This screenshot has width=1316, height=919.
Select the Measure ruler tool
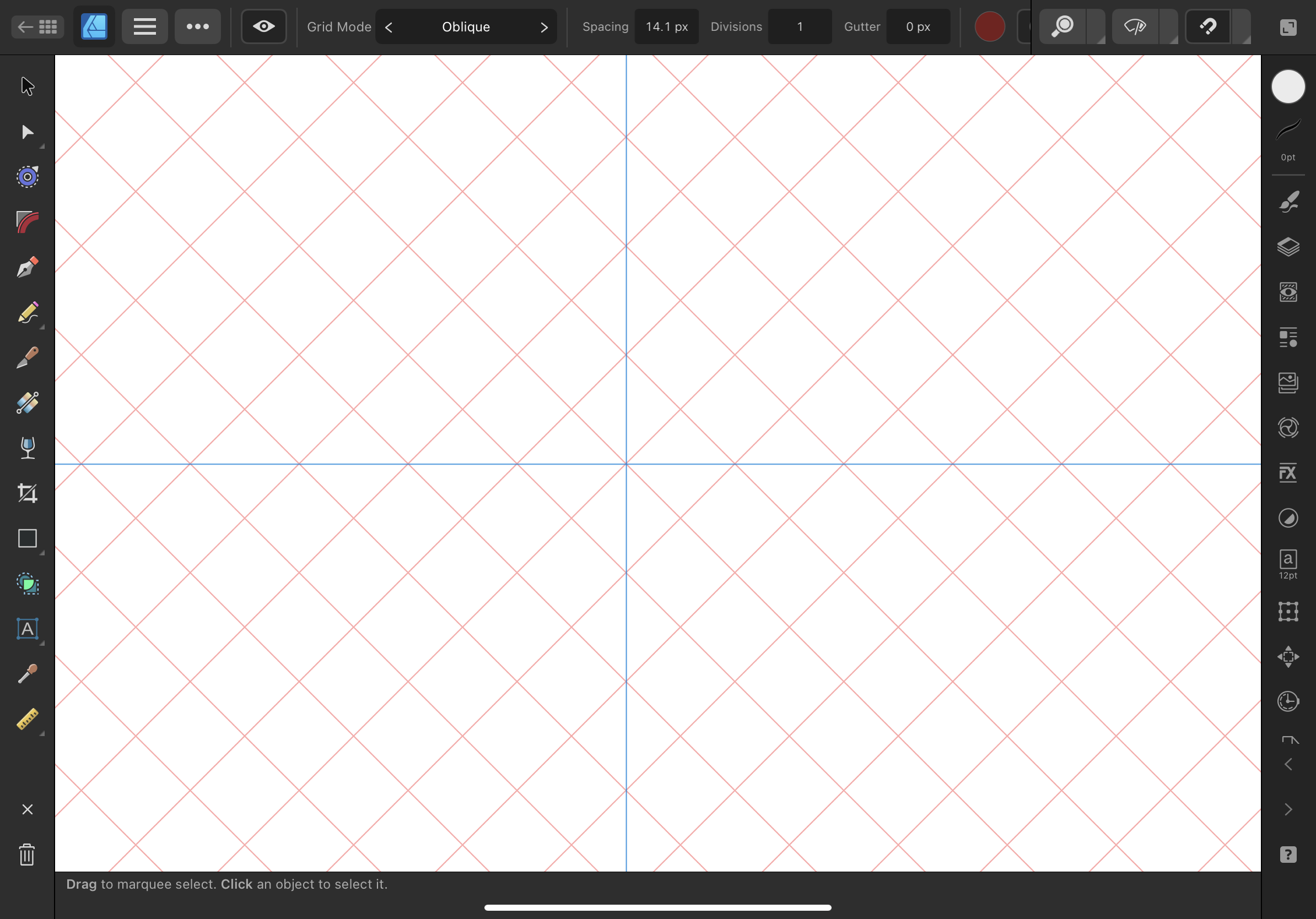click(x=28, y=719)
